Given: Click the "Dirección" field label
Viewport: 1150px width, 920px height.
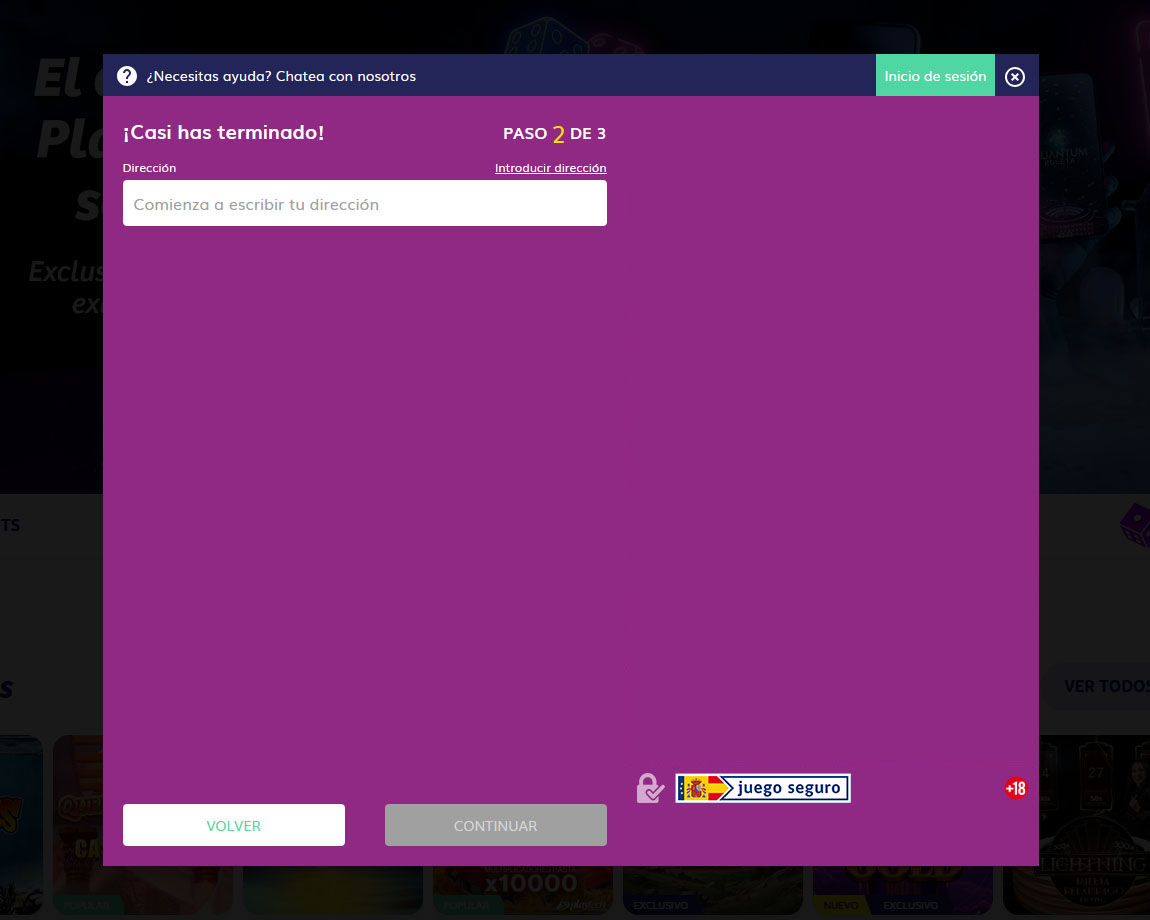Looking at the screenshot, I should pos(149,168).
